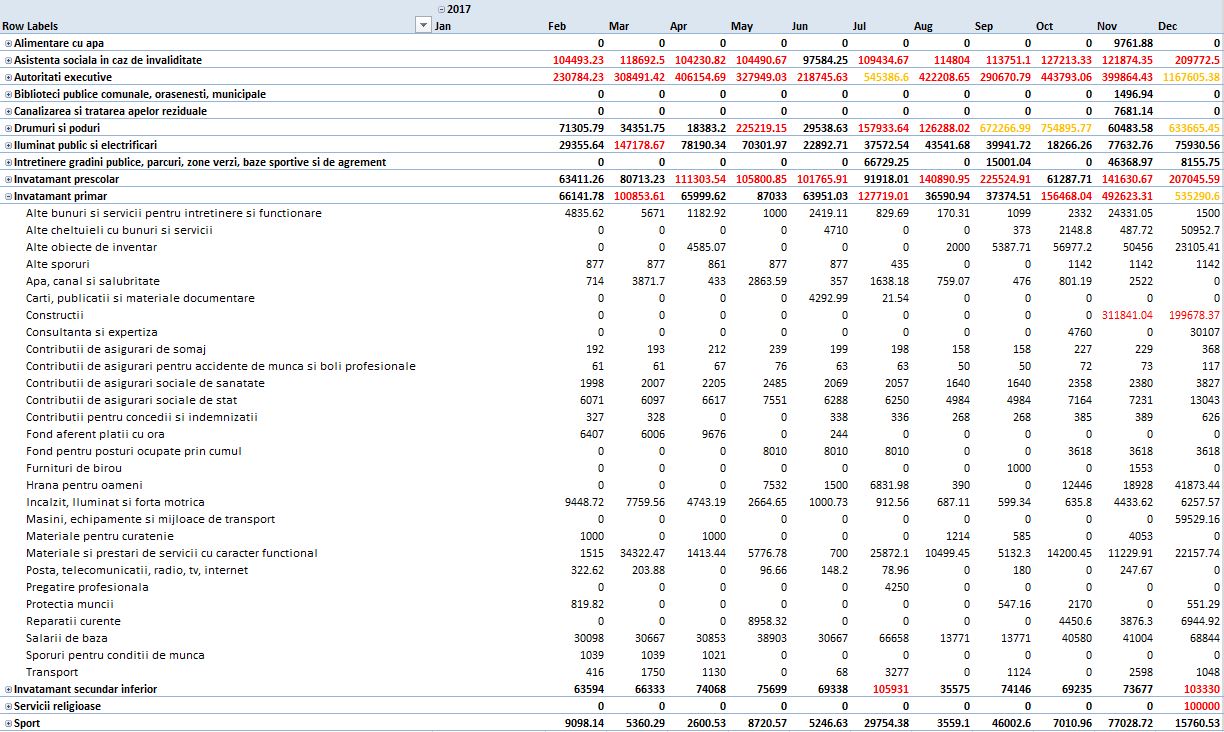Expand the Alimentare cu apa row

point(8,44)
